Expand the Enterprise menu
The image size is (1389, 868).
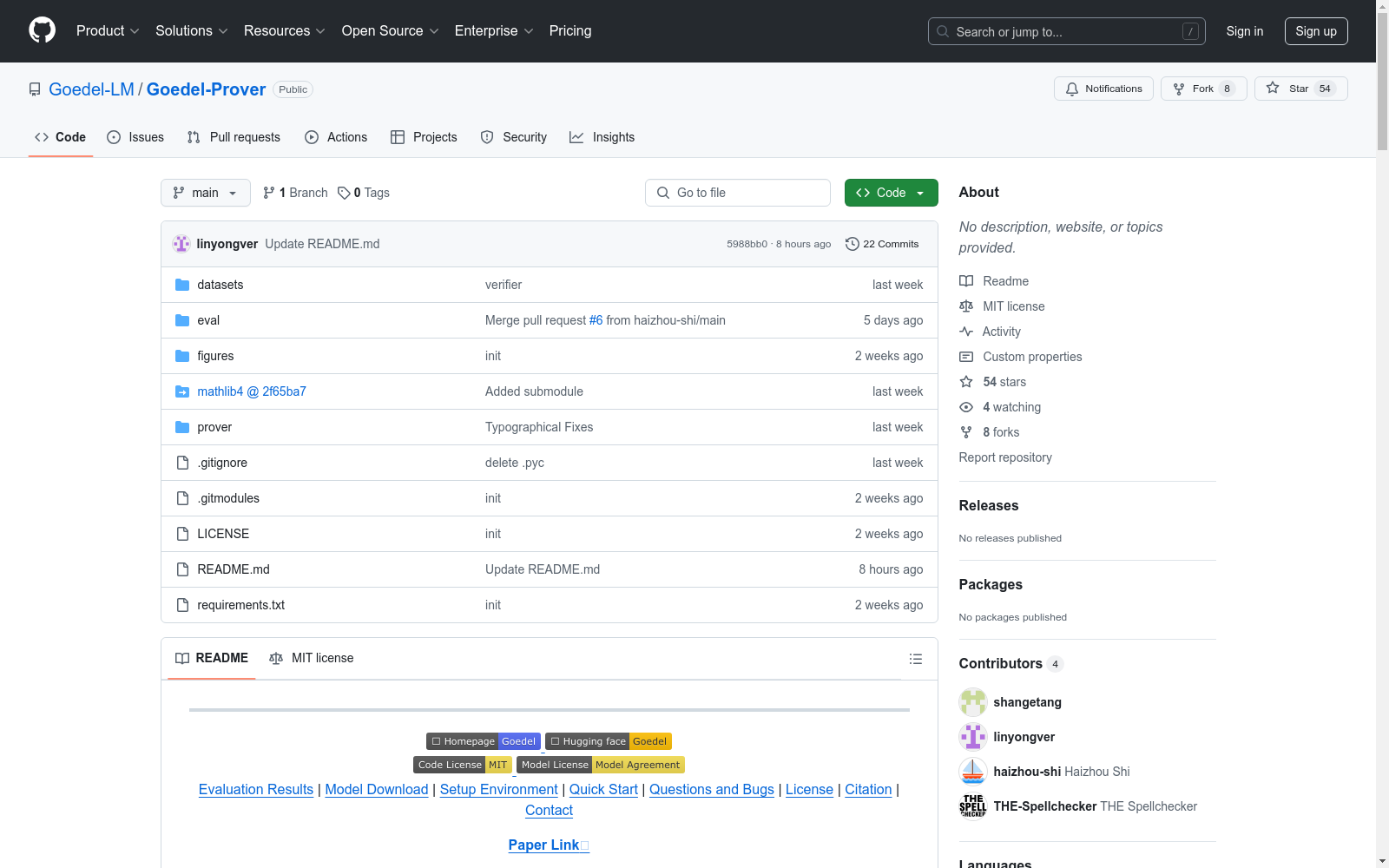point(494,30)
